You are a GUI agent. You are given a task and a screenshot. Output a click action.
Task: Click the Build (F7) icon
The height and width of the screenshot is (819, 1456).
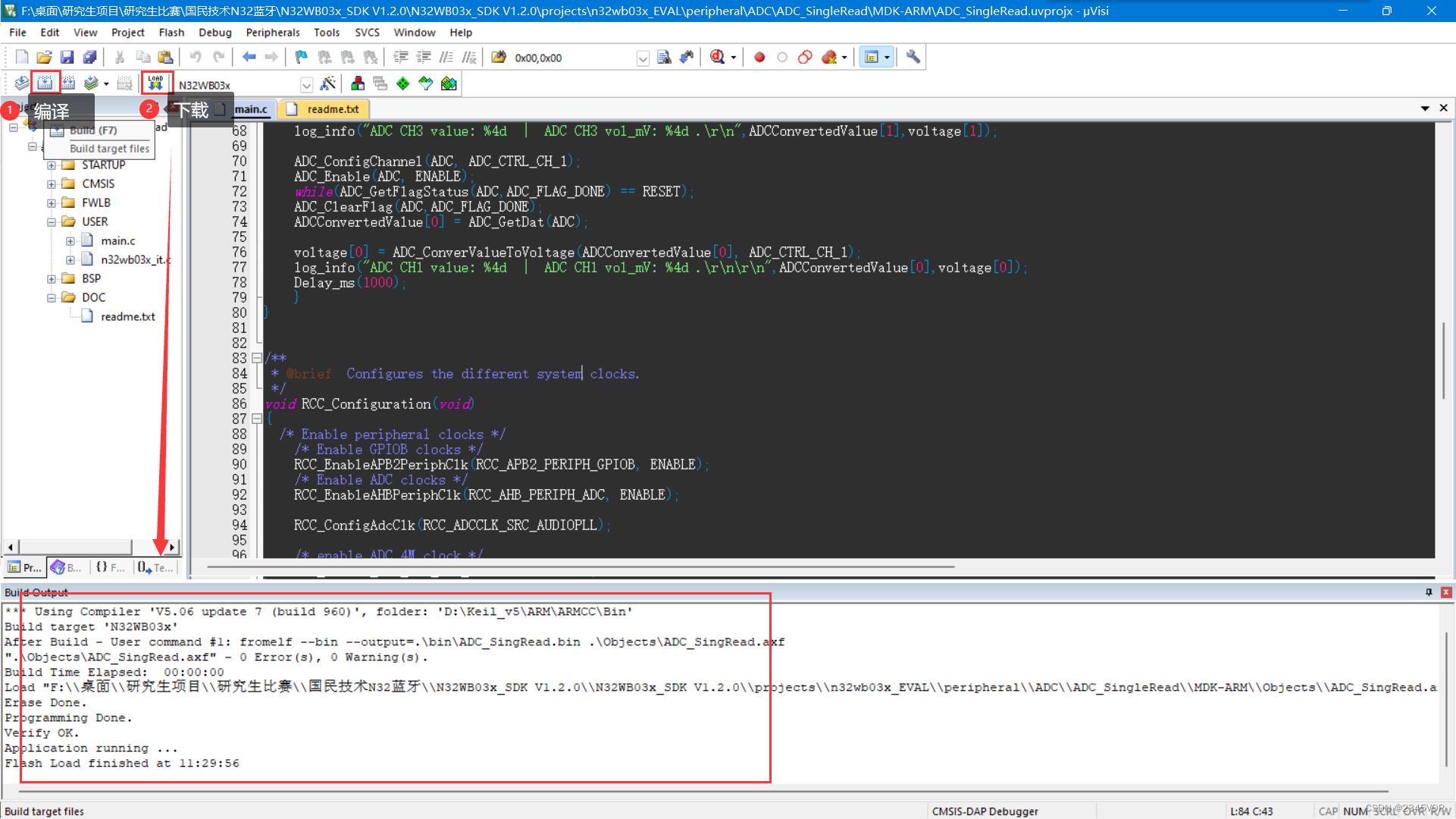[45, 83]
